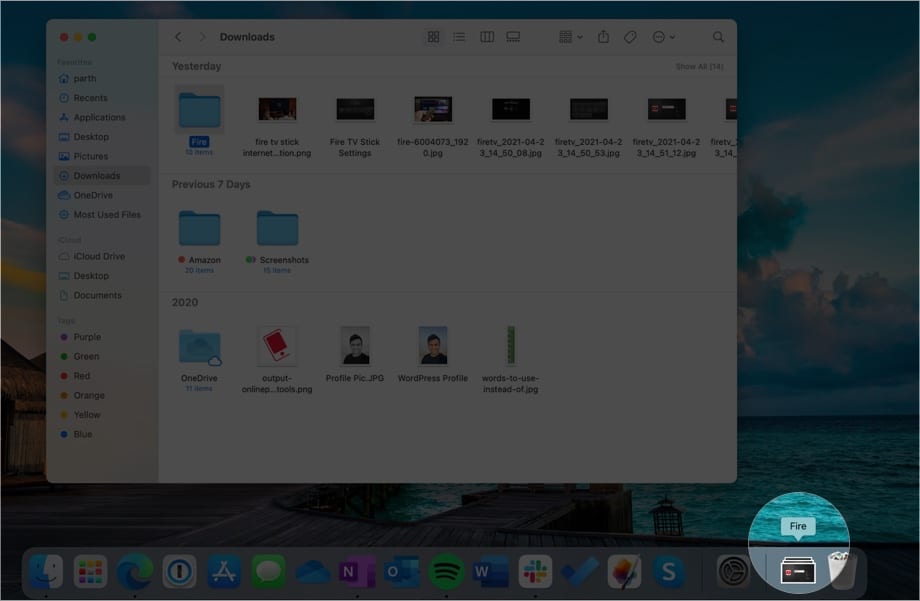Screen dimensions: 920x601
Task: Launch Microsoft Edge from the Dock
Action: pos(135,571)
